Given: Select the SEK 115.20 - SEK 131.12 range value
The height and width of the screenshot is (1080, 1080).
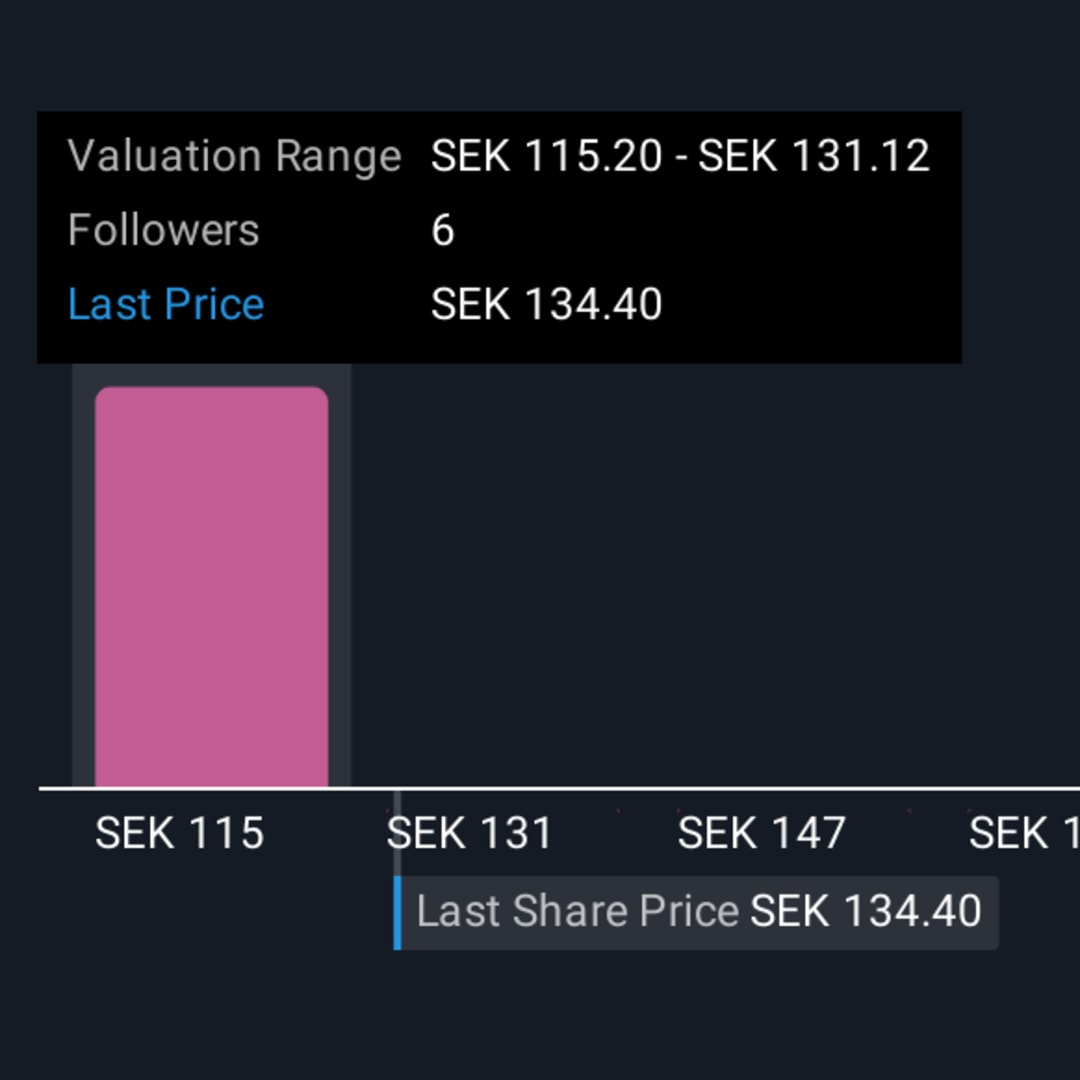Looking at the screenshot, I should 681,156.
